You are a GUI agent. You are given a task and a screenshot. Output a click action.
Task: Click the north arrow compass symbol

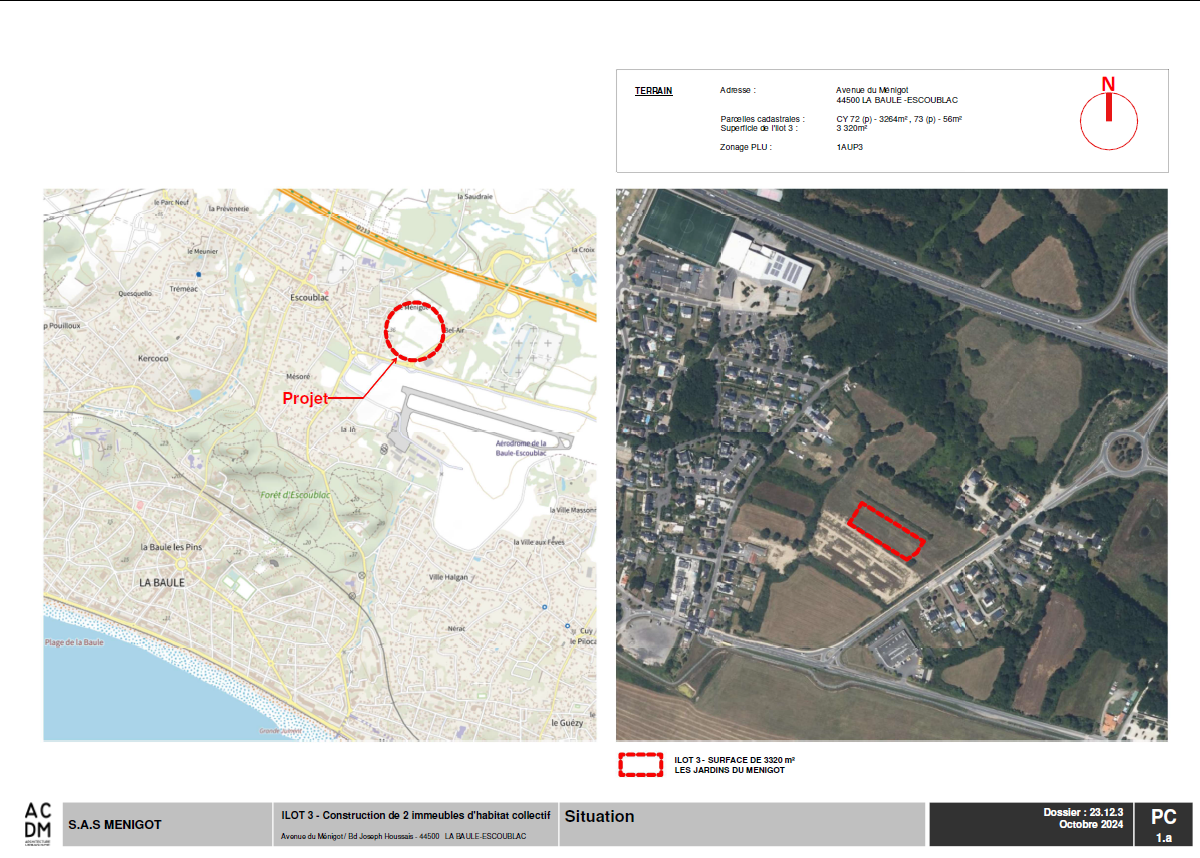[x=1108, y=119]
